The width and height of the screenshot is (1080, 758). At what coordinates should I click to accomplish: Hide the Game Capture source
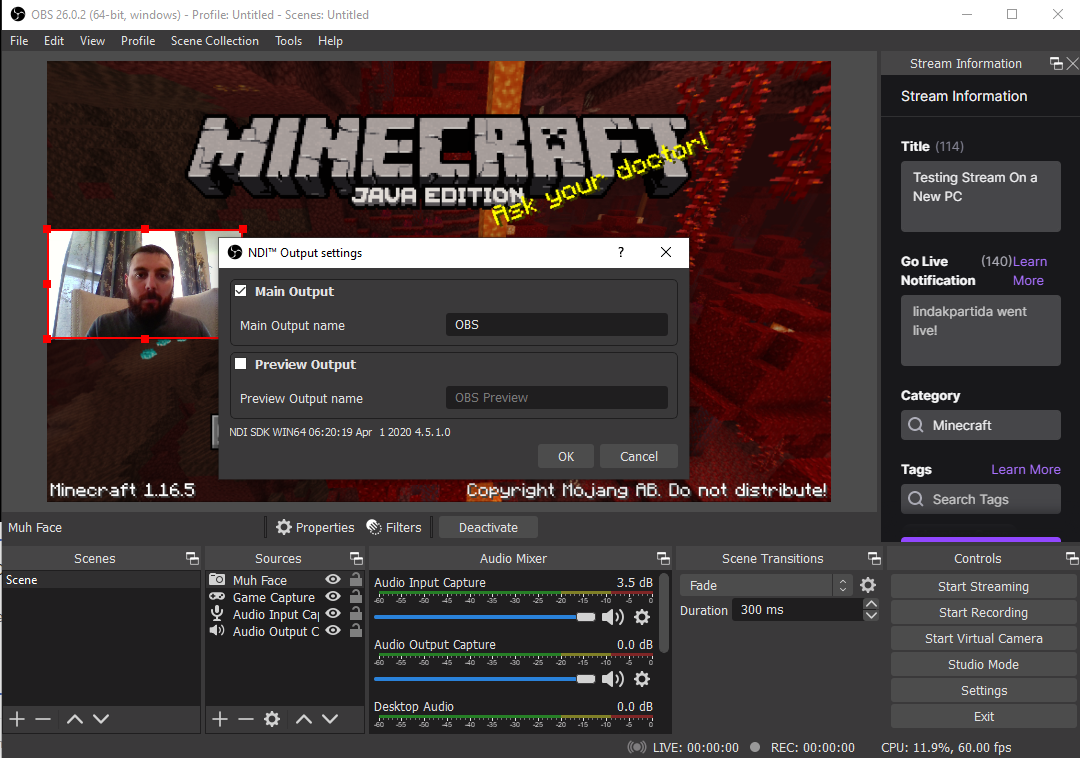pyautogui.click(x=333, y=597)
